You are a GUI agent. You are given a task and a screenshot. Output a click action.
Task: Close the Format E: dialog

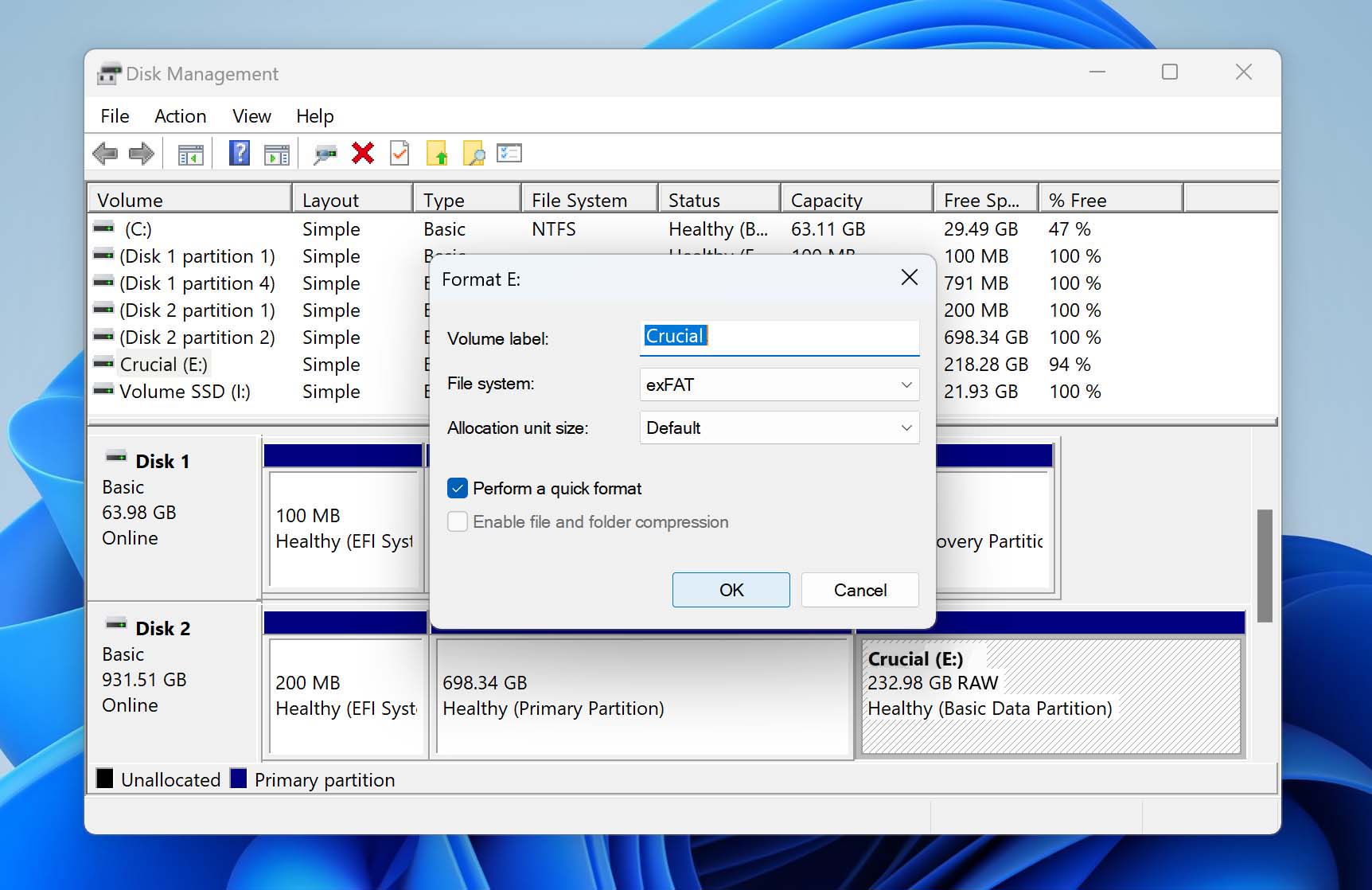(x=910, y=277)
